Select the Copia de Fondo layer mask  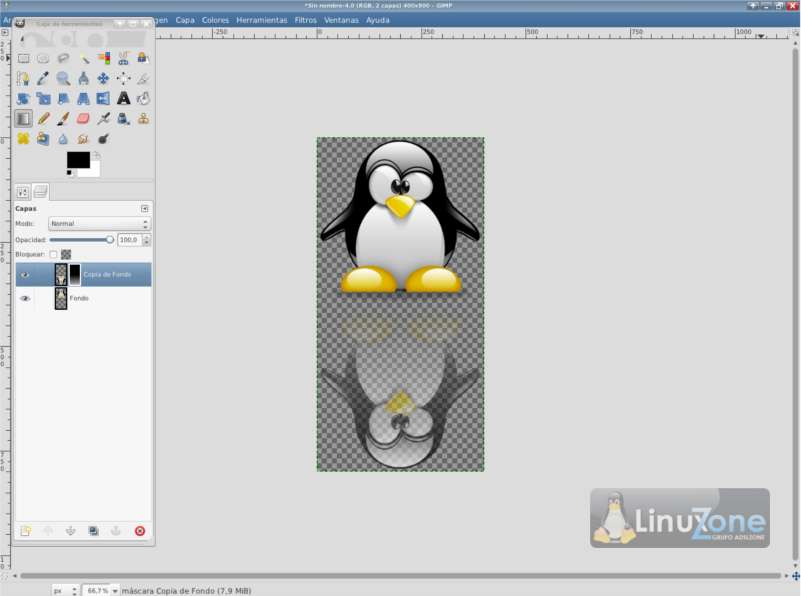click(x=75, y=275)
